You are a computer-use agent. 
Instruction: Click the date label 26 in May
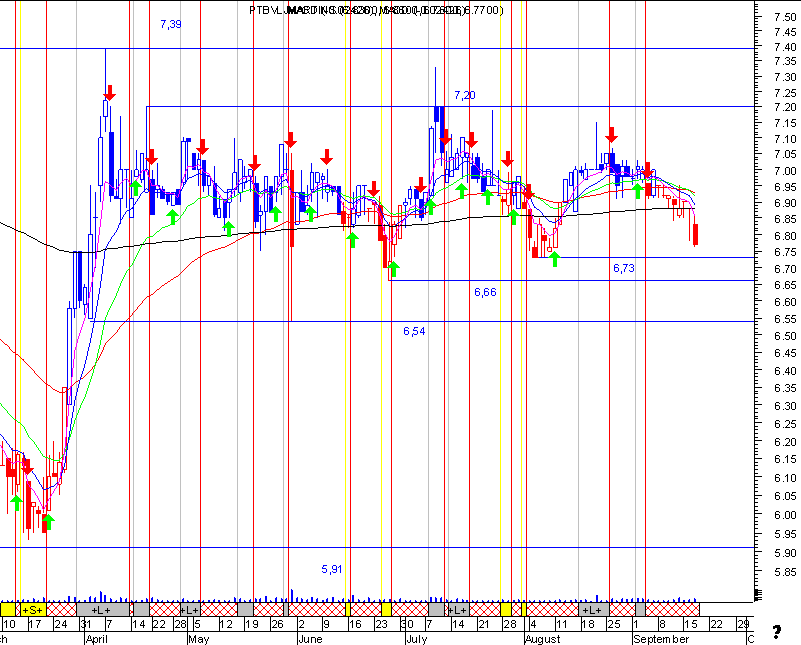pyautogui.click(x=277, y=624)
